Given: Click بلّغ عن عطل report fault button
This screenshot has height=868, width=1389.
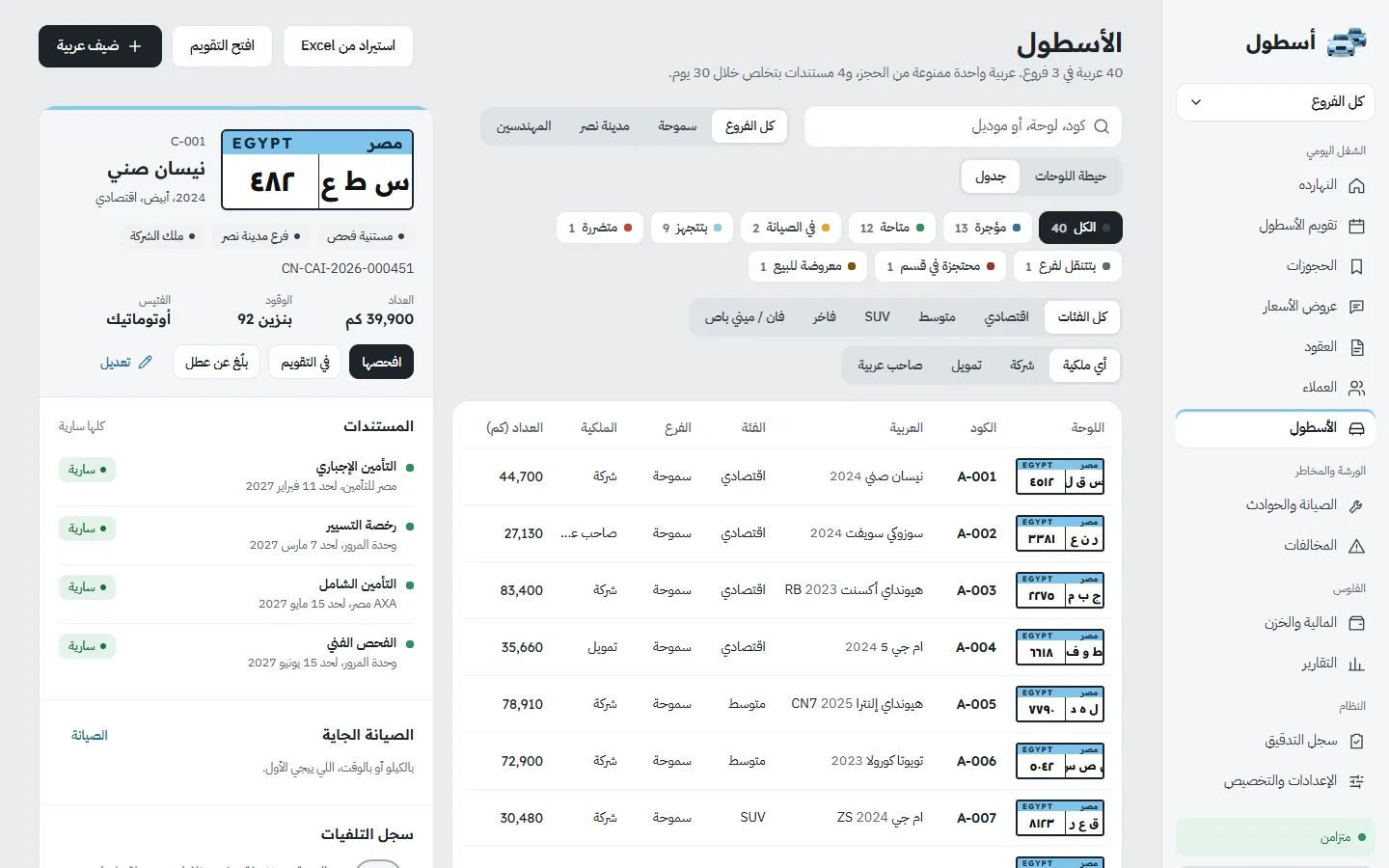Looking at the screenshot, I should 217,362.
